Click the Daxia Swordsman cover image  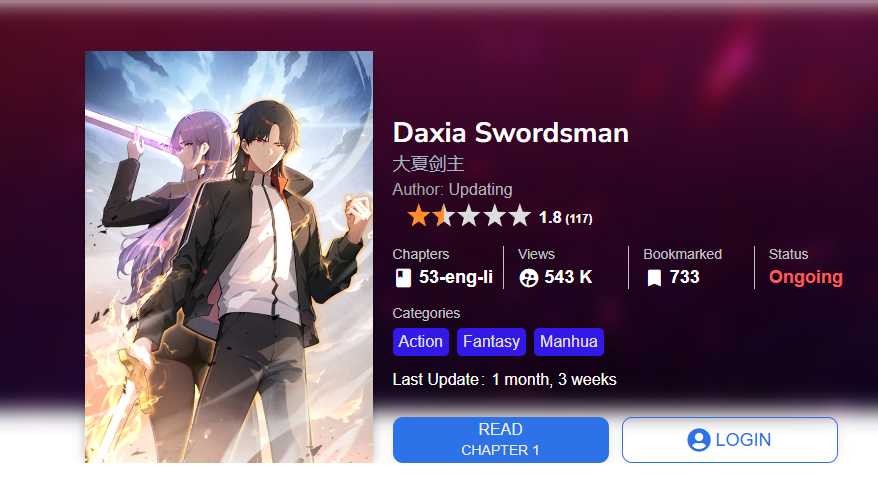click(229, 257)
